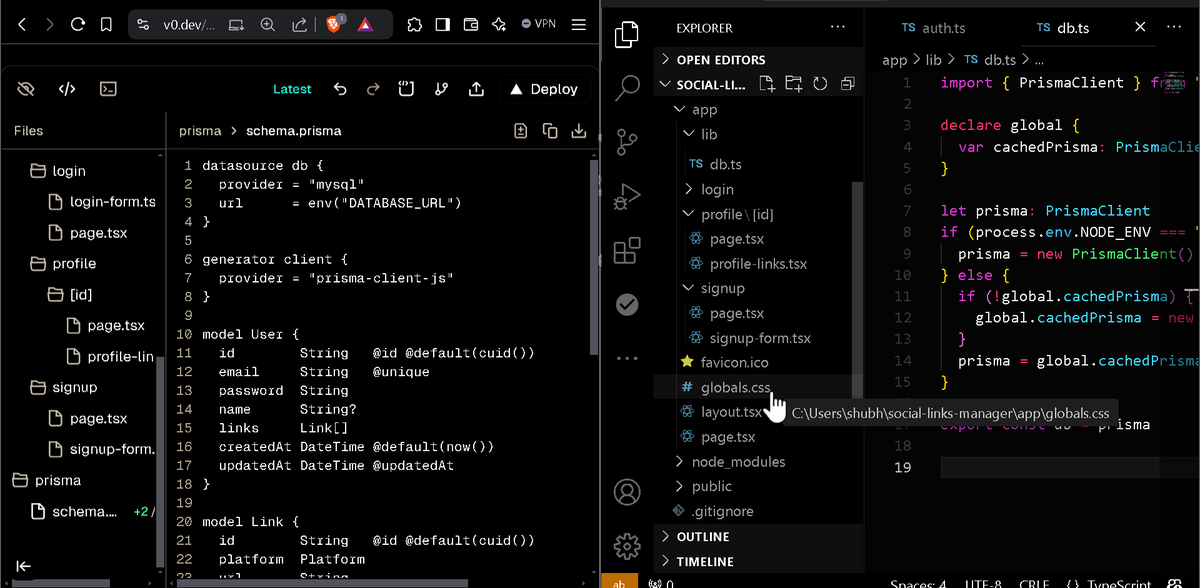The width and height of the screenshot is (1200, 588).
Task: Undo the last v0 change
Action: point(340,89)
